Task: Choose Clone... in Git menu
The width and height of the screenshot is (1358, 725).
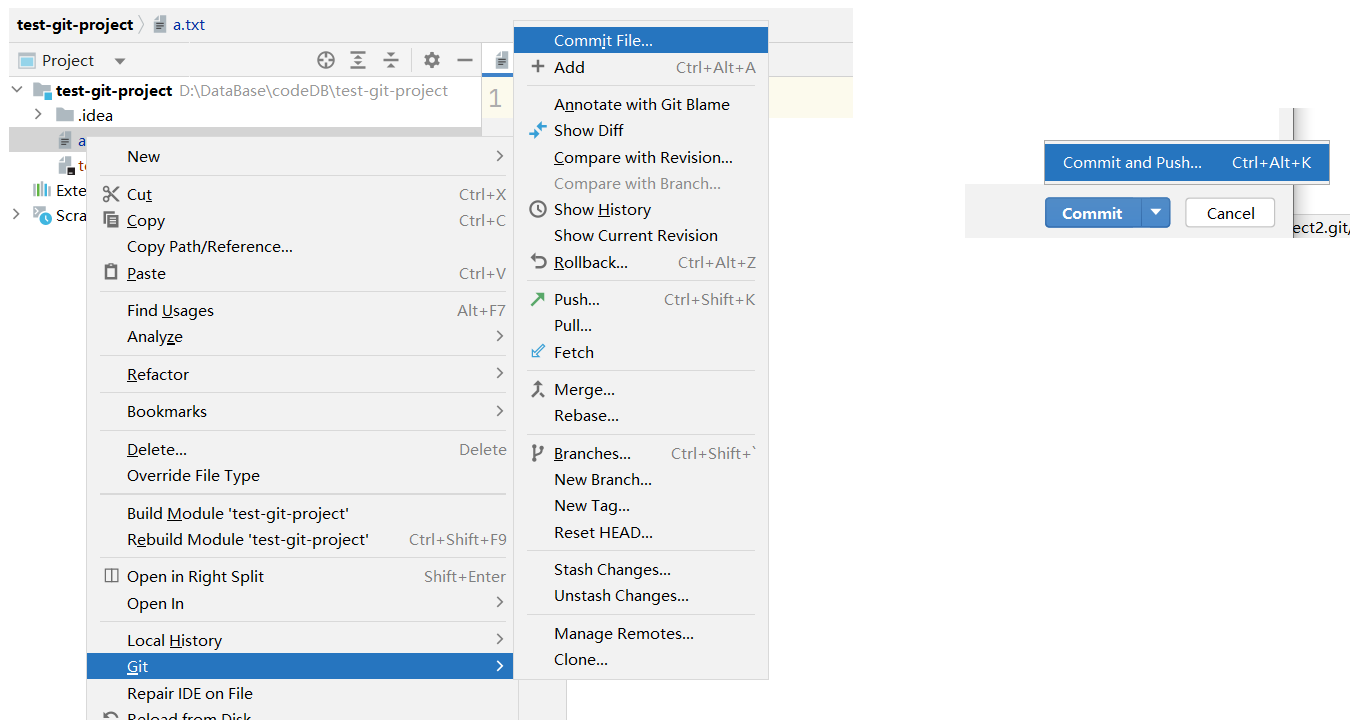Action: 641,659
